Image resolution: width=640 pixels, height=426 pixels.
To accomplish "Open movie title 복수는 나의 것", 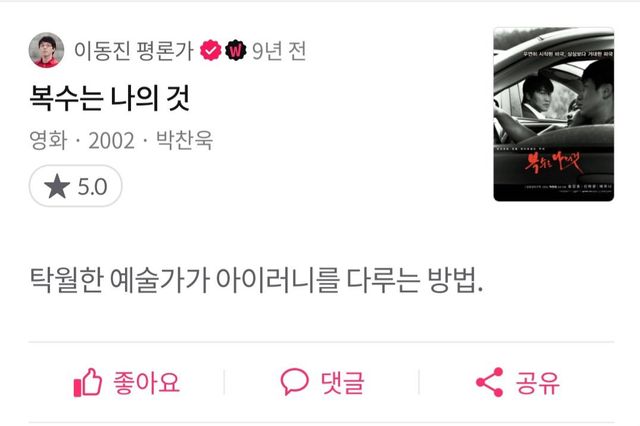I will pyautogui.click(x=109, y=98).
